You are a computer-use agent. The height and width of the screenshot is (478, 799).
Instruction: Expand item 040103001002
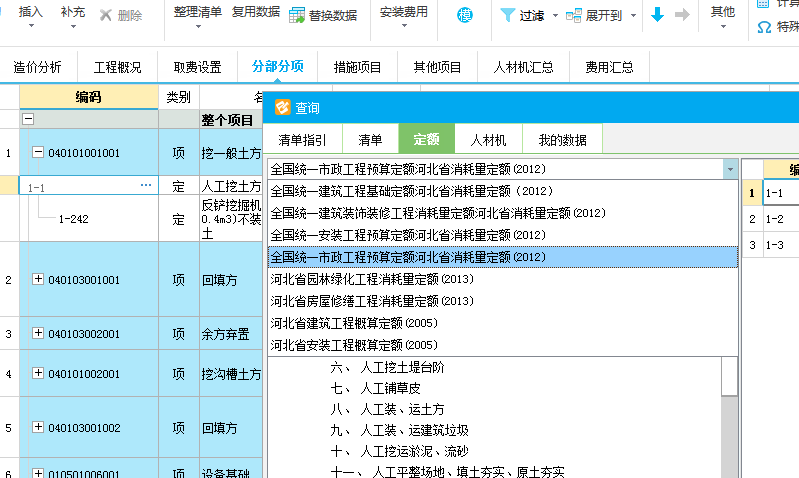coord(38,427)
